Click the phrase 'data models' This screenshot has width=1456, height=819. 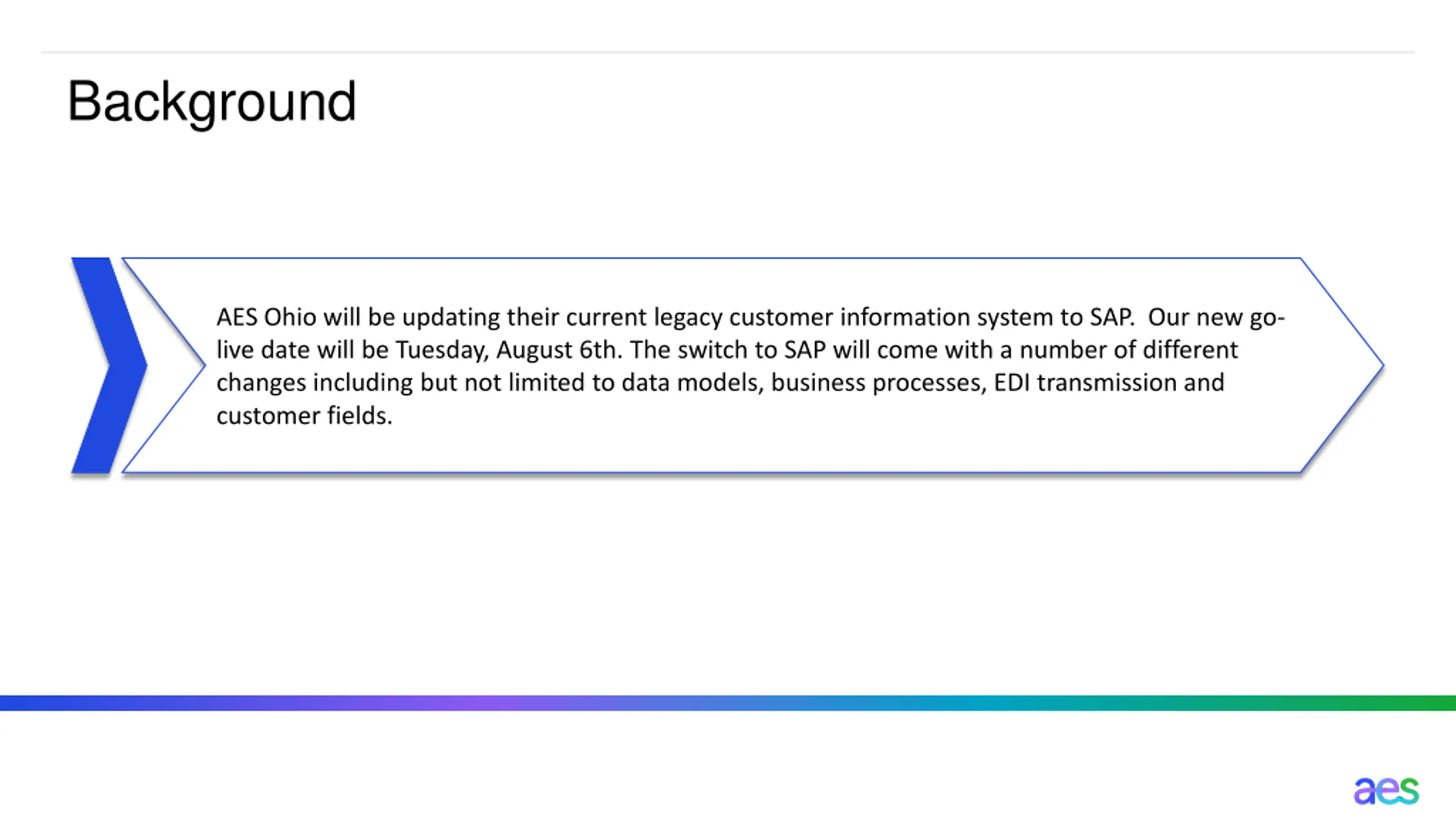[690, 383]
